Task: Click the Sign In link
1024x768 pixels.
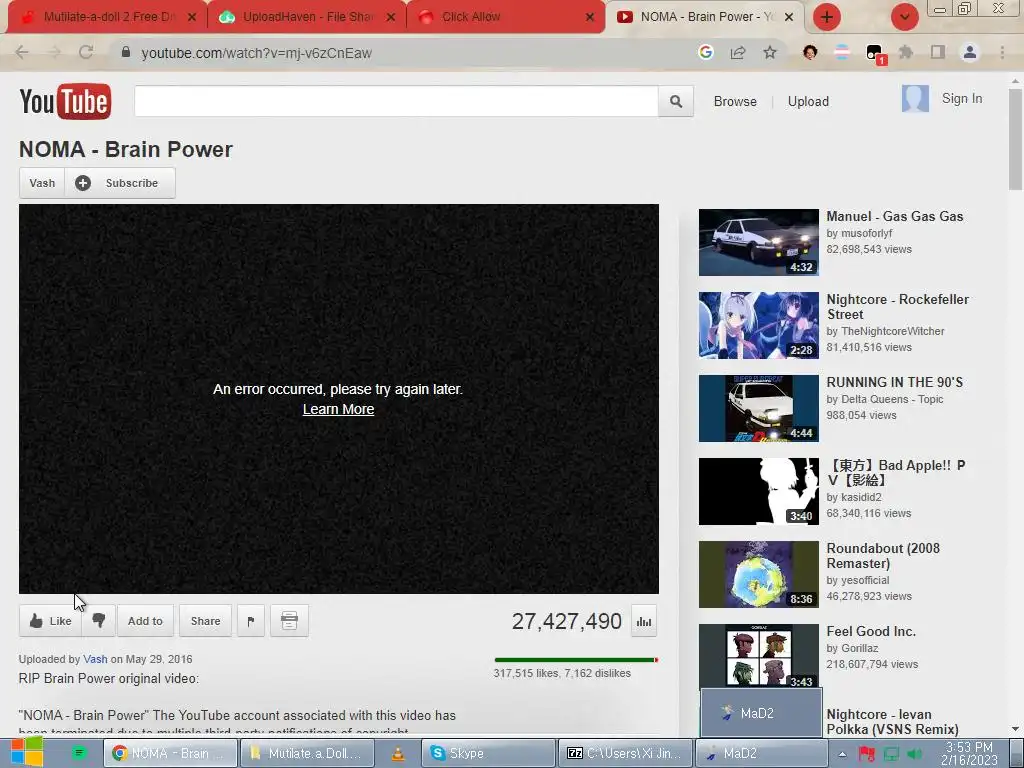Action: 962,99
